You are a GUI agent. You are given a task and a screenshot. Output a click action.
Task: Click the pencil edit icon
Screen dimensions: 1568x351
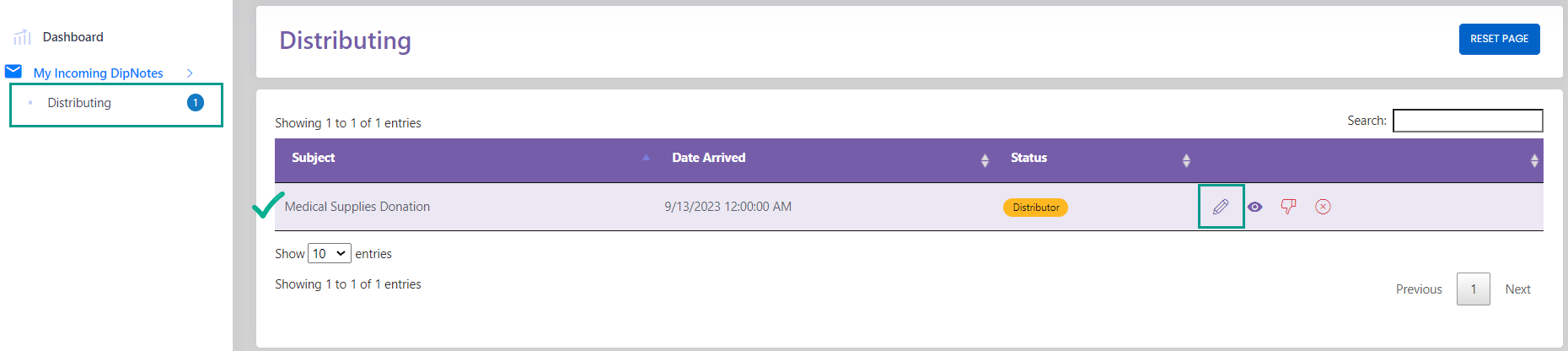click(x=1221, y=207)
